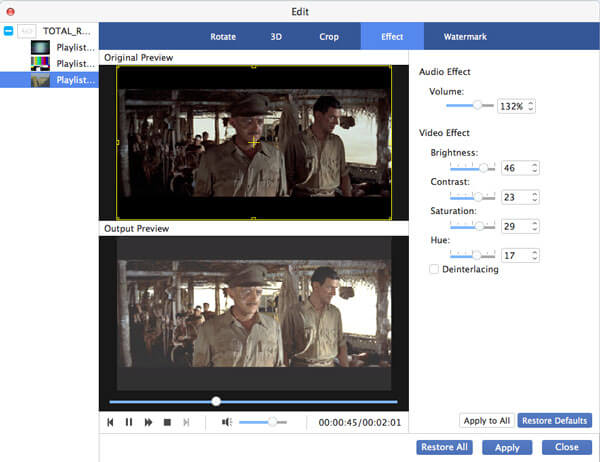Click the video progress bar knob
This screenshot has height=462, width=600.
tap(216, 401)
